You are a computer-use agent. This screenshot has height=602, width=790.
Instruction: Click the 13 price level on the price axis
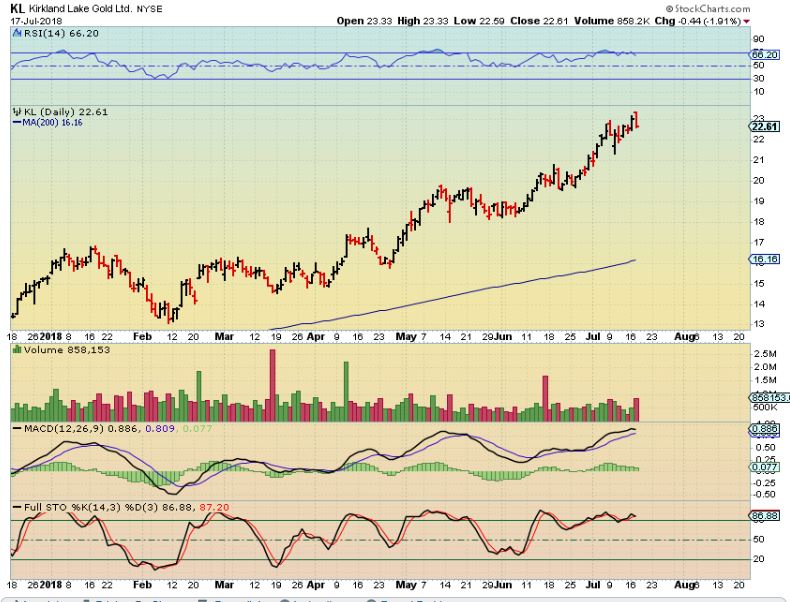[x=759, y=324]
